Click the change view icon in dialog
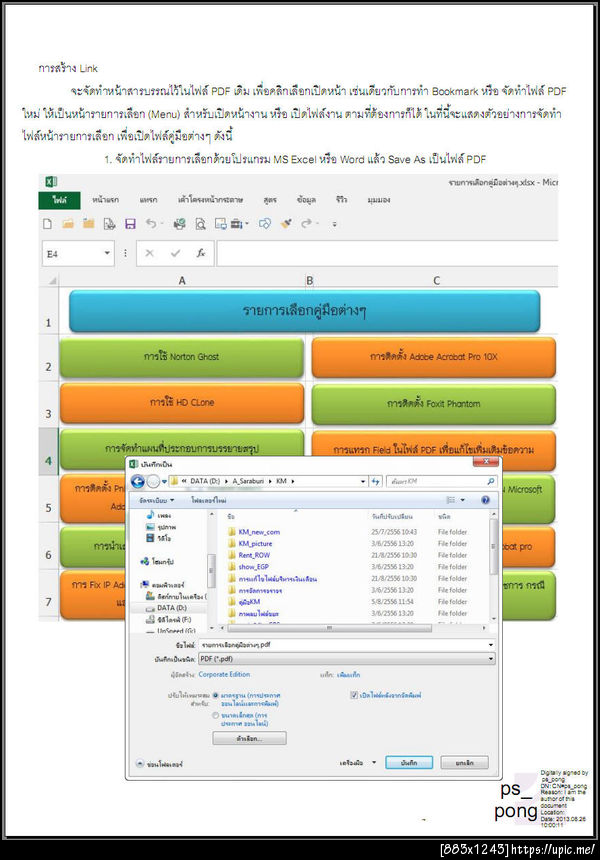The width and height of the screenshot is (600, 860). tap(451, 500)
